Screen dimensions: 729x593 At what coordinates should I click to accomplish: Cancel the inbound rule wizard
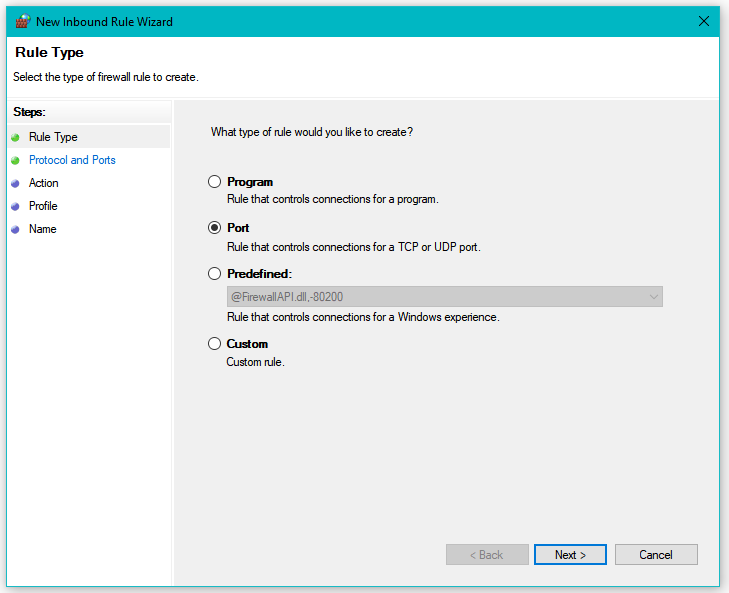[x=656, y=554]
